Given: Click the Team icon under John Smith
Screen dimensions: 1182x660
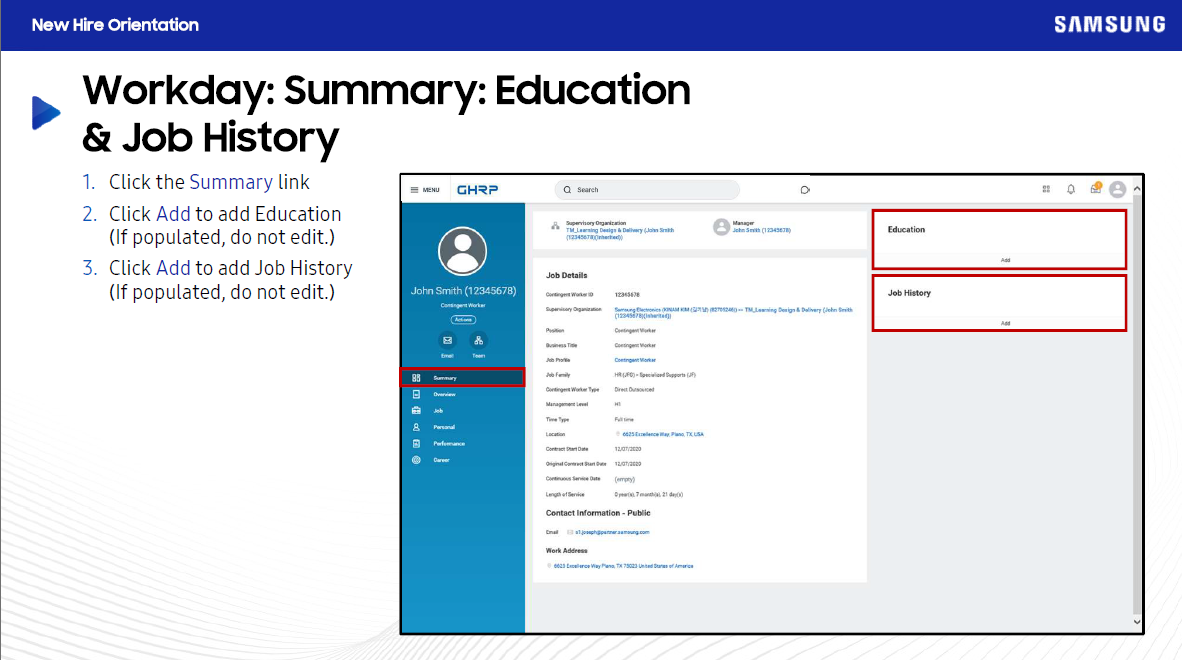Looking at the screenshot, I should (478, 340).
